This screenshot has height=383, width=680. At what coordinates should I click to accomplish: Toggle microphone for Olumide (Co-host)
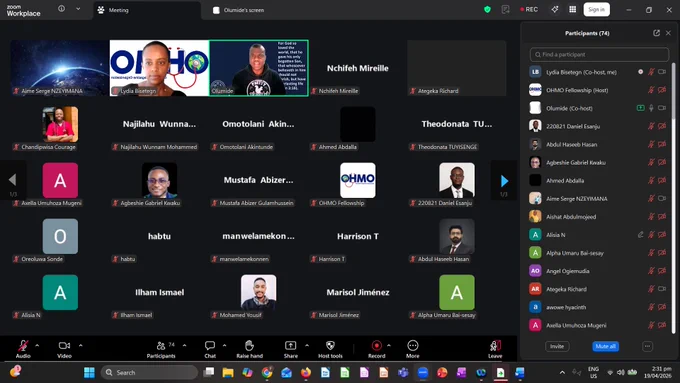(x=651, y=108)
